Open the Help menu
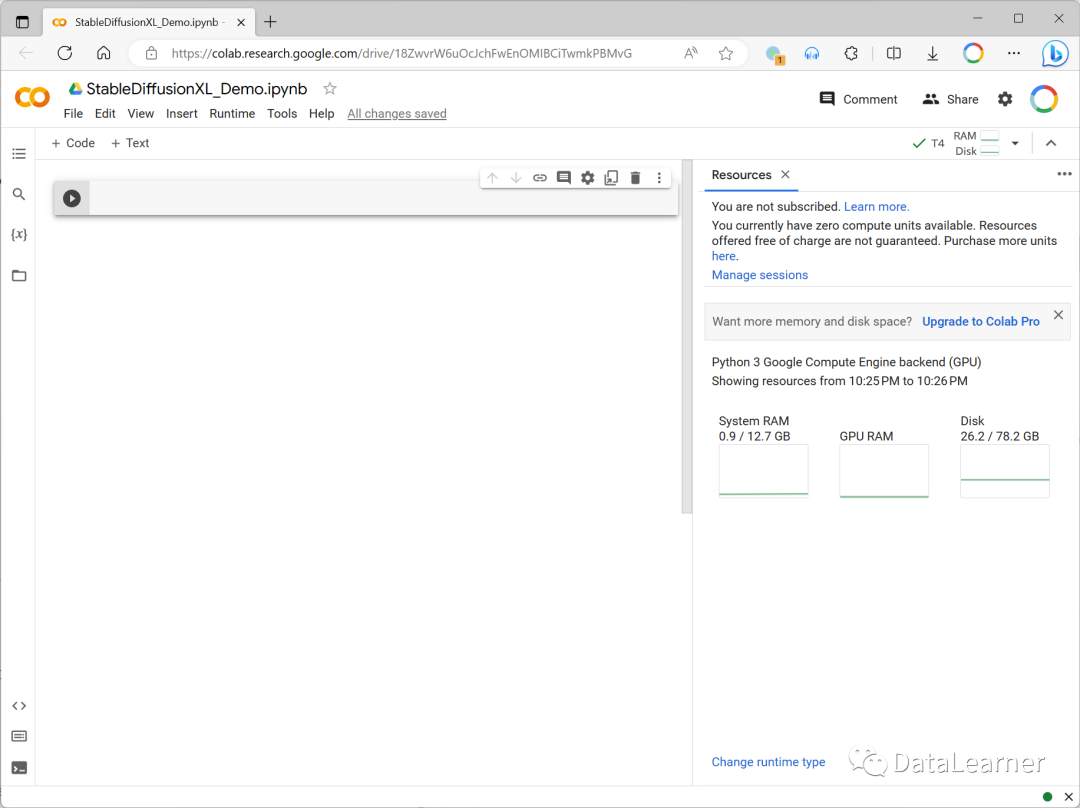 tap(321, 114)
